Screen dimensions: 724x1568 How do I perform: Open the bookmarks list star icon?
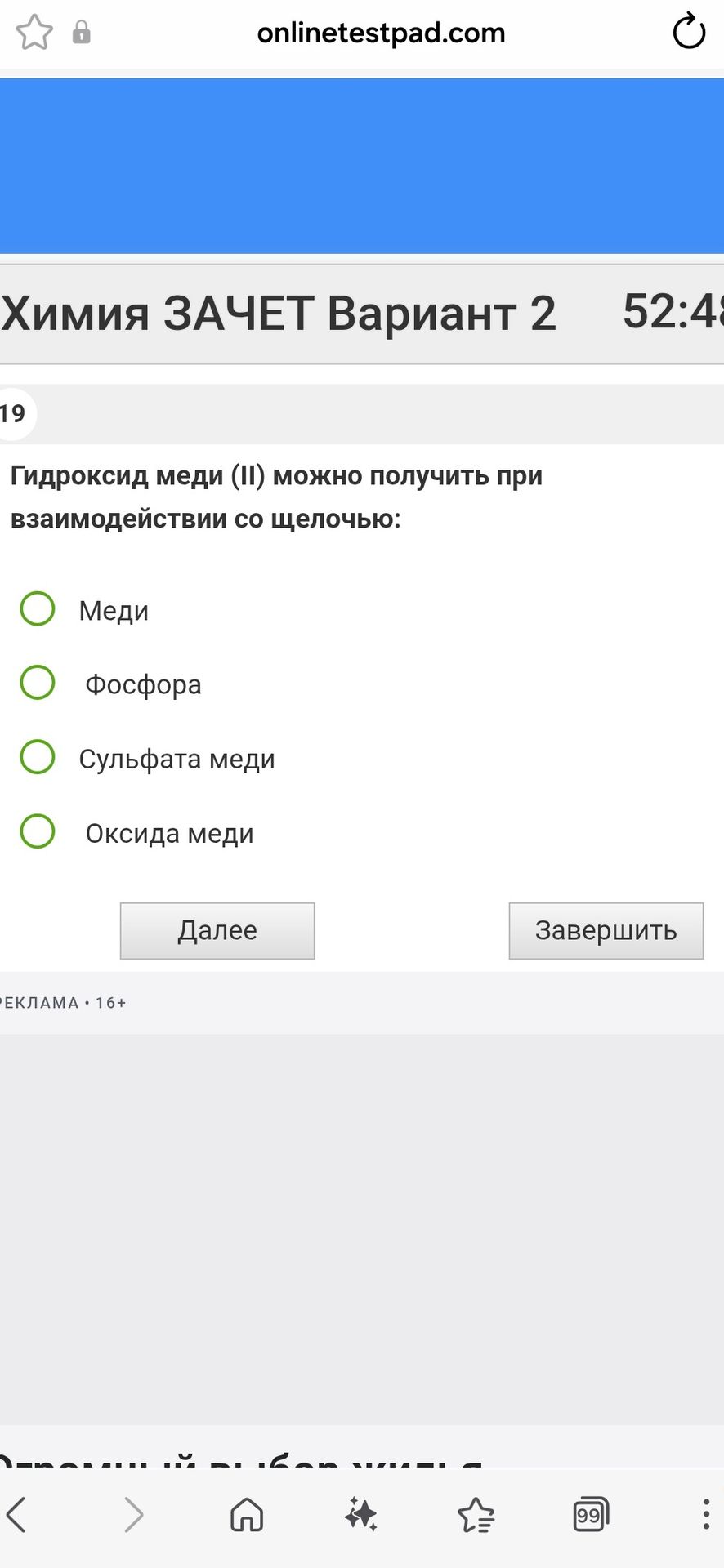pos(476,1515)
